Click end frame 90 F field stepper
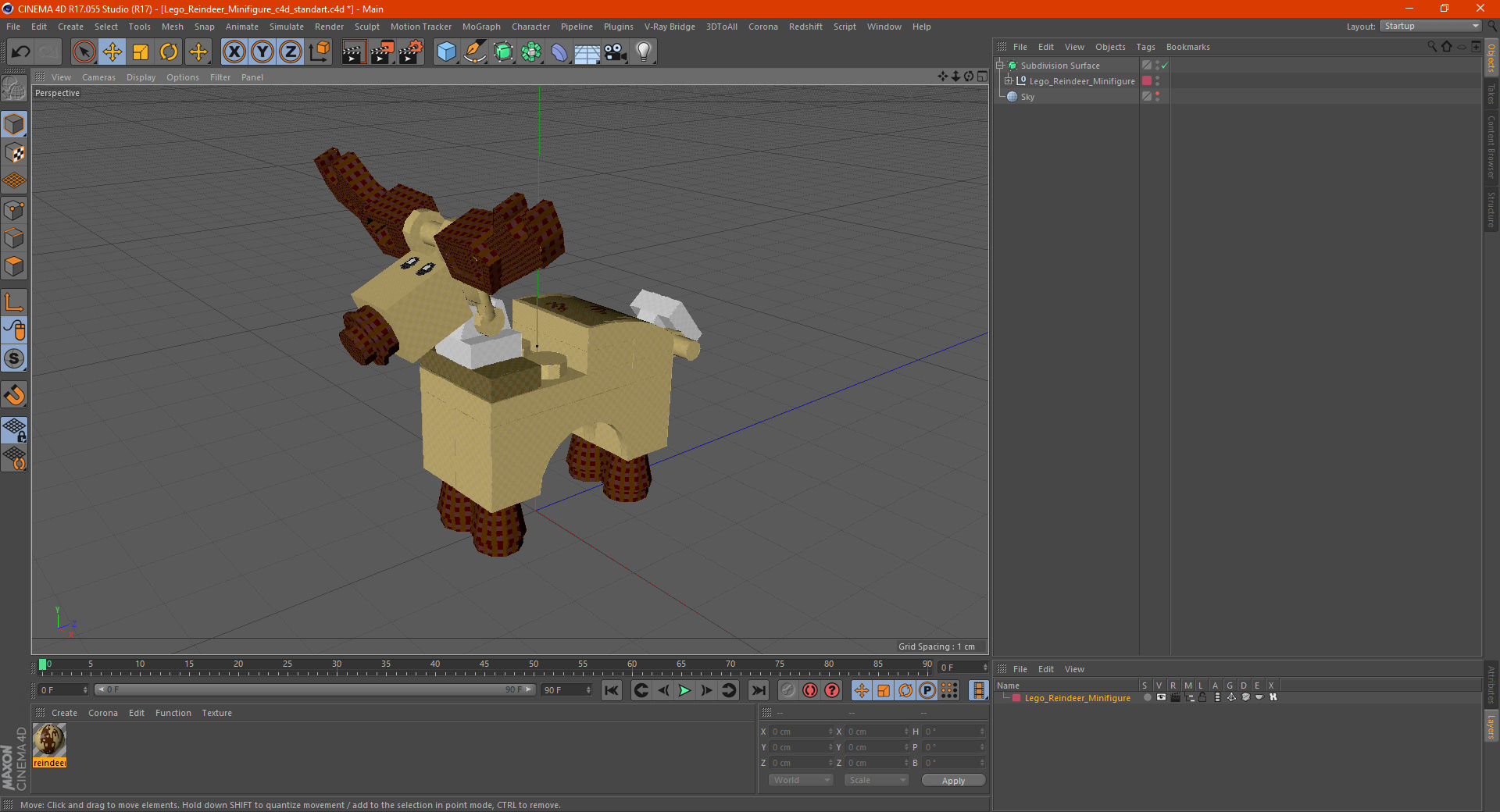This screenshot has width=1500, height=812. coord(588,690)
